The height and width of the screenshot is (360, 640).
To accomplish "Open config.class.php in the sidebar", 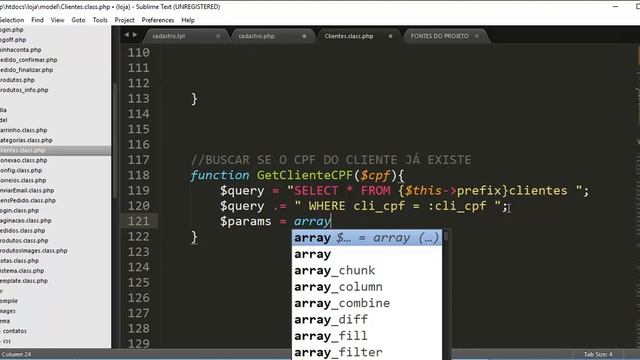I will pyautogui.click(x=21, y=170).
